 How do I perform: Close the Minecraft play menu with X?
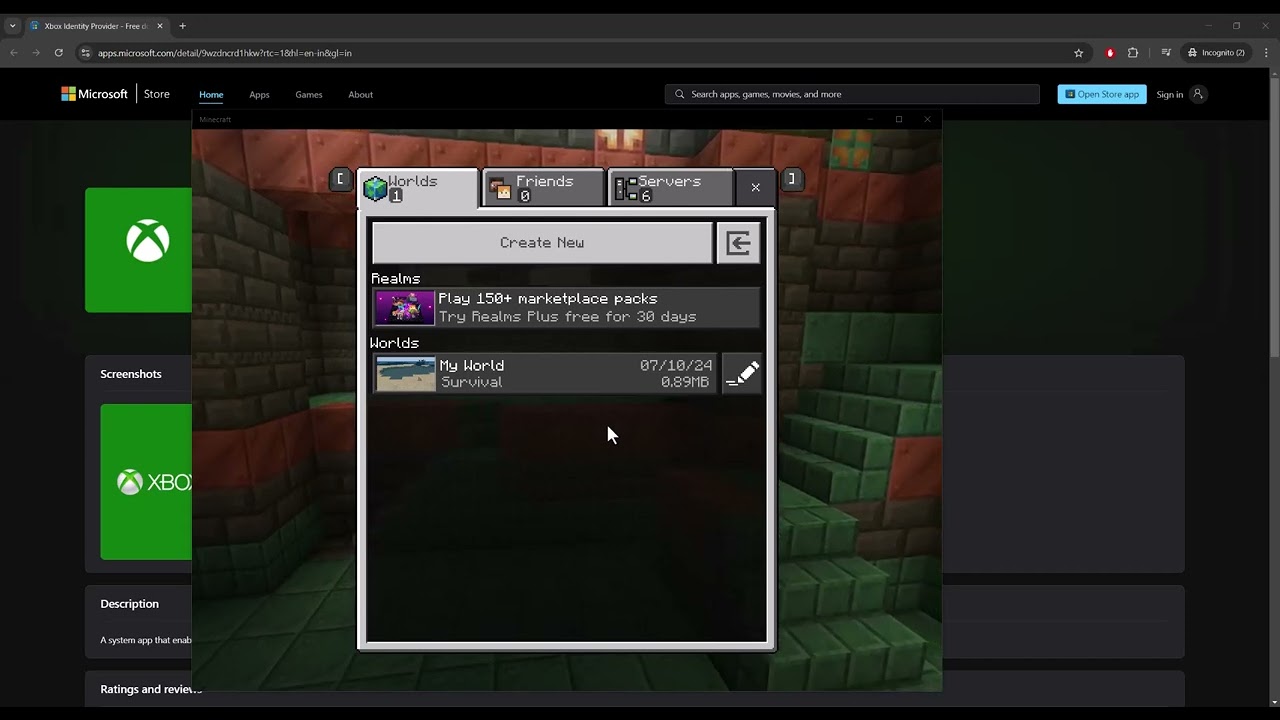pyautogui.click(x=755, y=188)
